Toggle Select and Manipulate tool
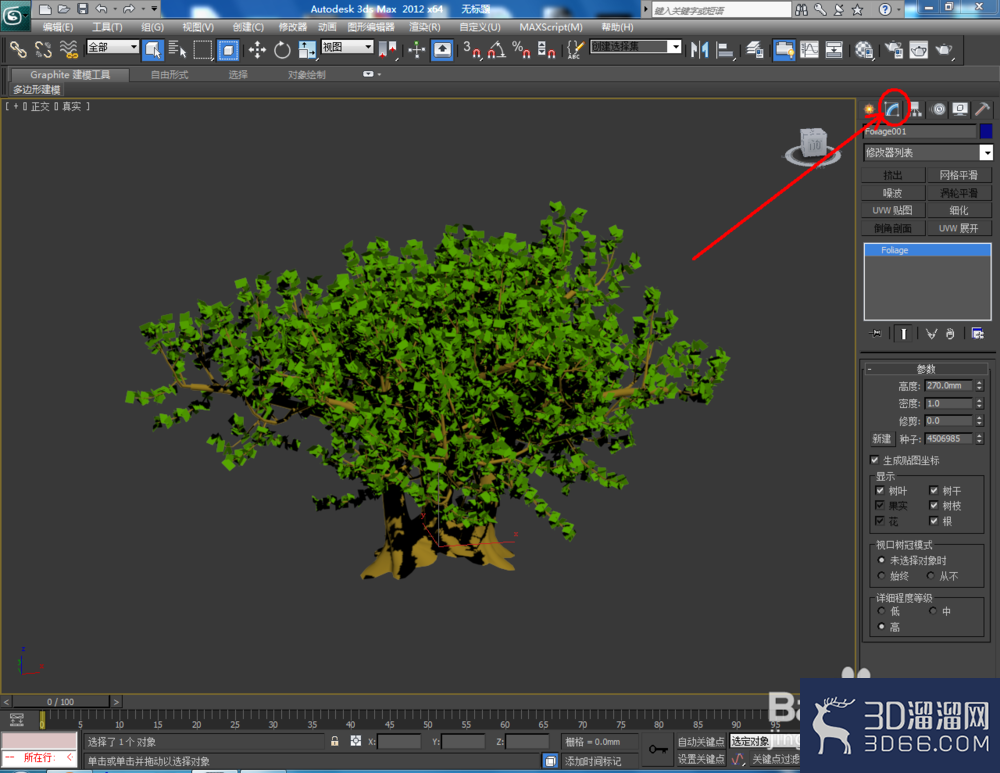The height and width of the screenshot is (773, 1000). coord(416,49)
